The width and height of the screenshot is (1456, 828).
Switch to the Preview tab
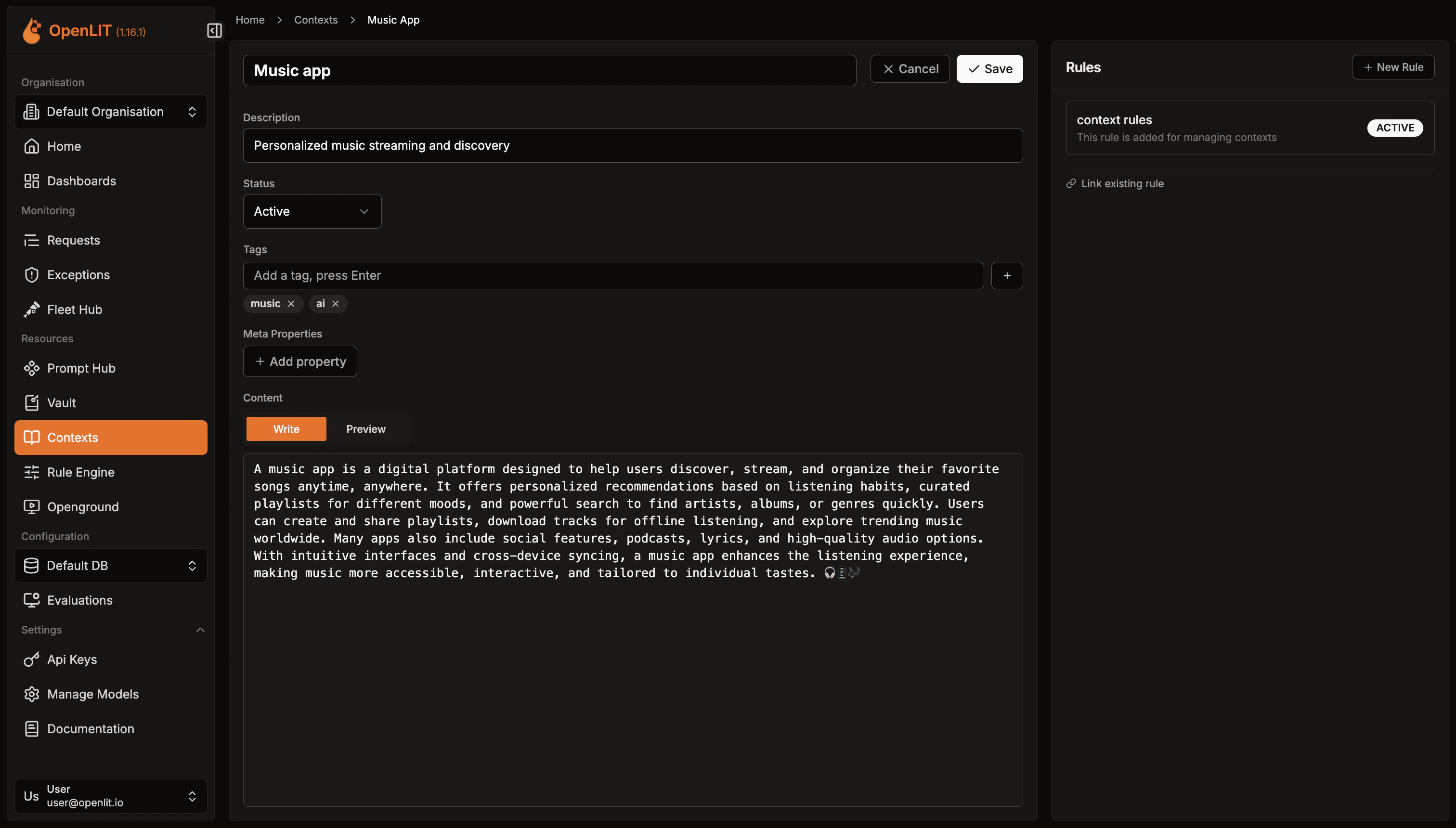coord(366,429)
